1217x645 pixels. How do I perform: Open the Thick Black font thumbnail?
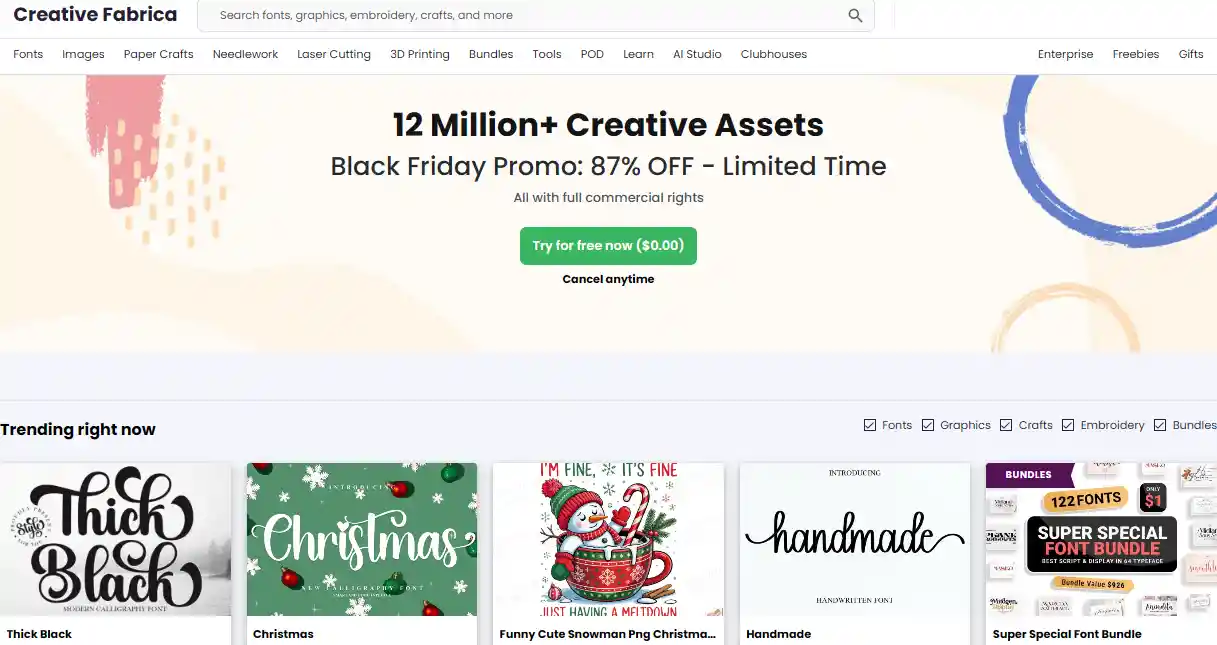pyautogui.click(x=115, y=540)
